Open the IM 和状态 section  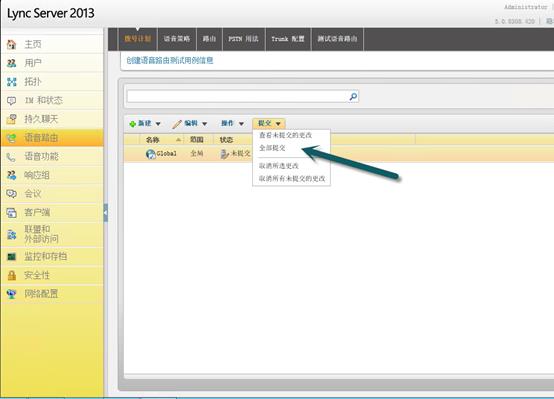(52, 100)
